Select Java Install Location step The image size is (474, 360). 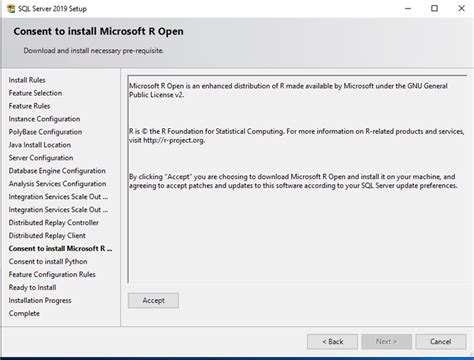click(x=40, y=145)
